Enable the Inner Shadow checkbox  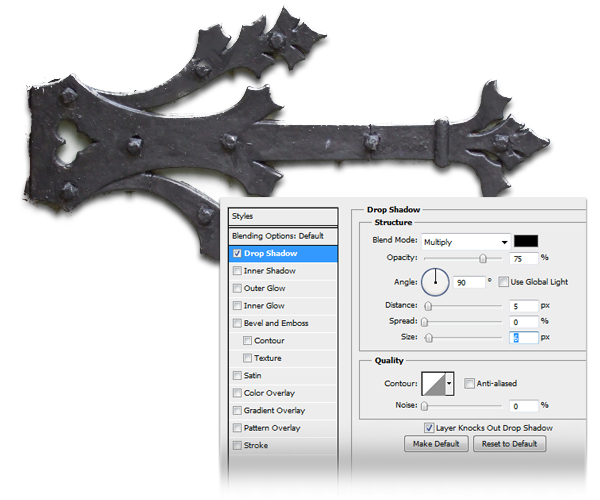point(237,271)
